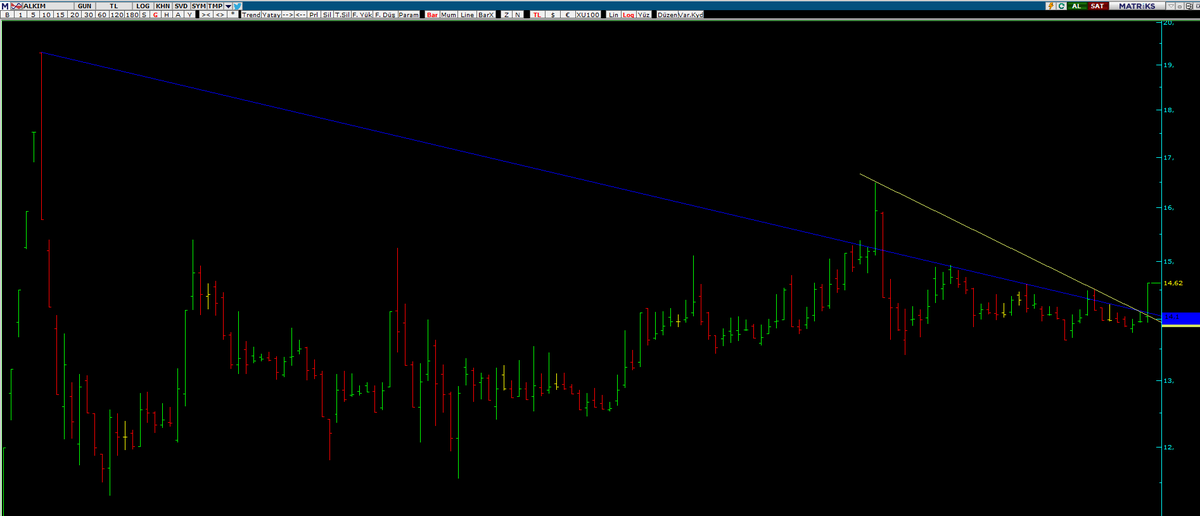The width and height of the screenshot is (1200, 516).
Task: Select the euro € currency button
Action: click(568, 15)
